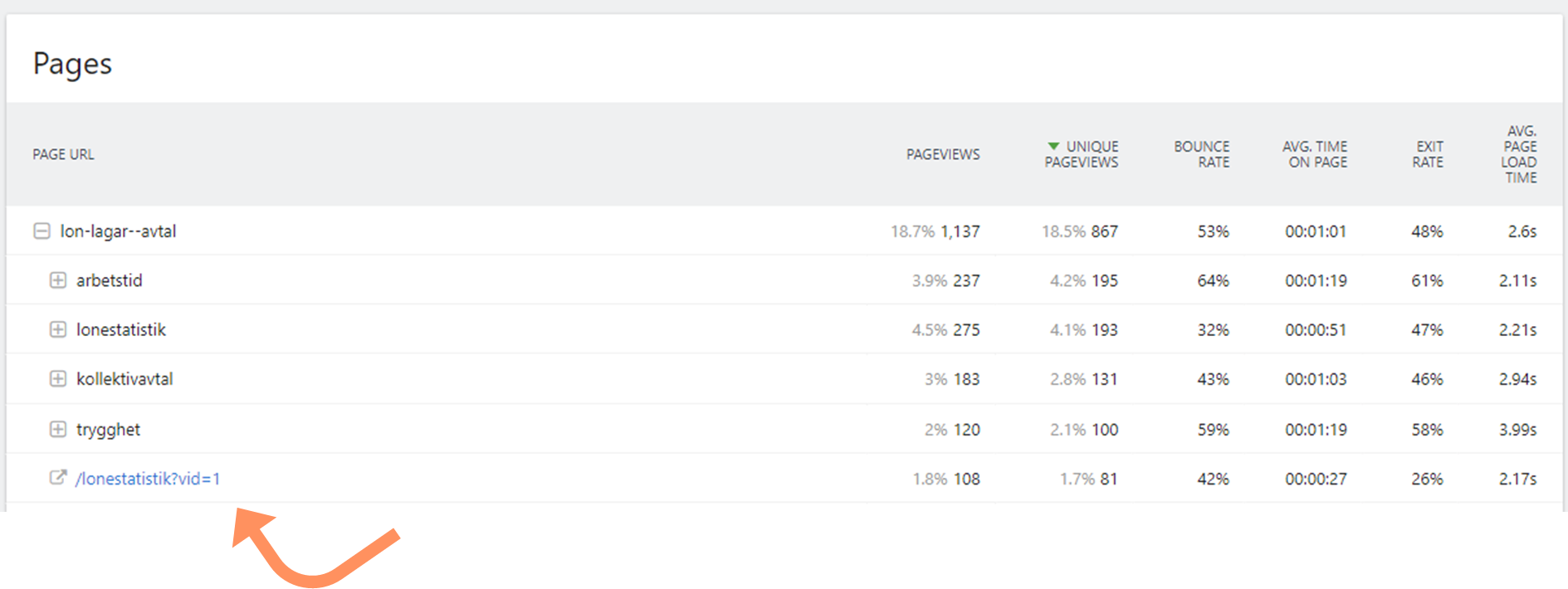Collapse the lon-lagar--avtal row
Viewport: 1568px width, 589px height.
(42, 231)
